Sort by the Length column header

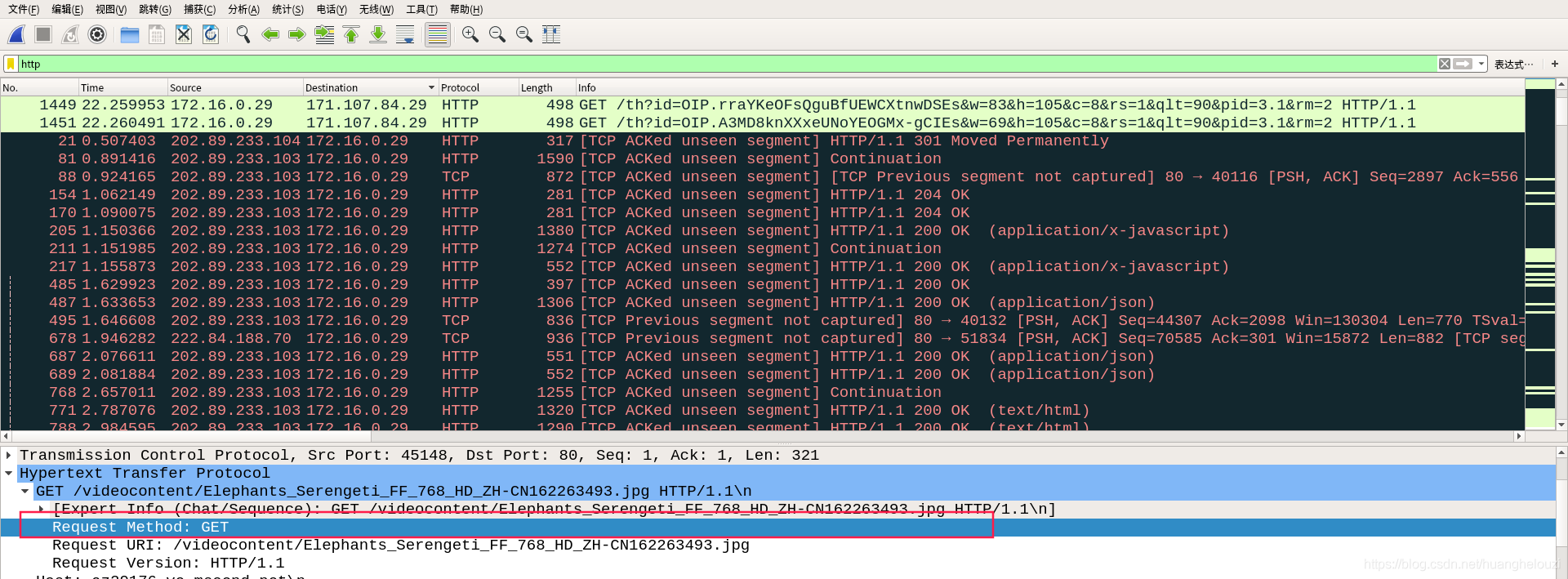click(x=547, y=87)
